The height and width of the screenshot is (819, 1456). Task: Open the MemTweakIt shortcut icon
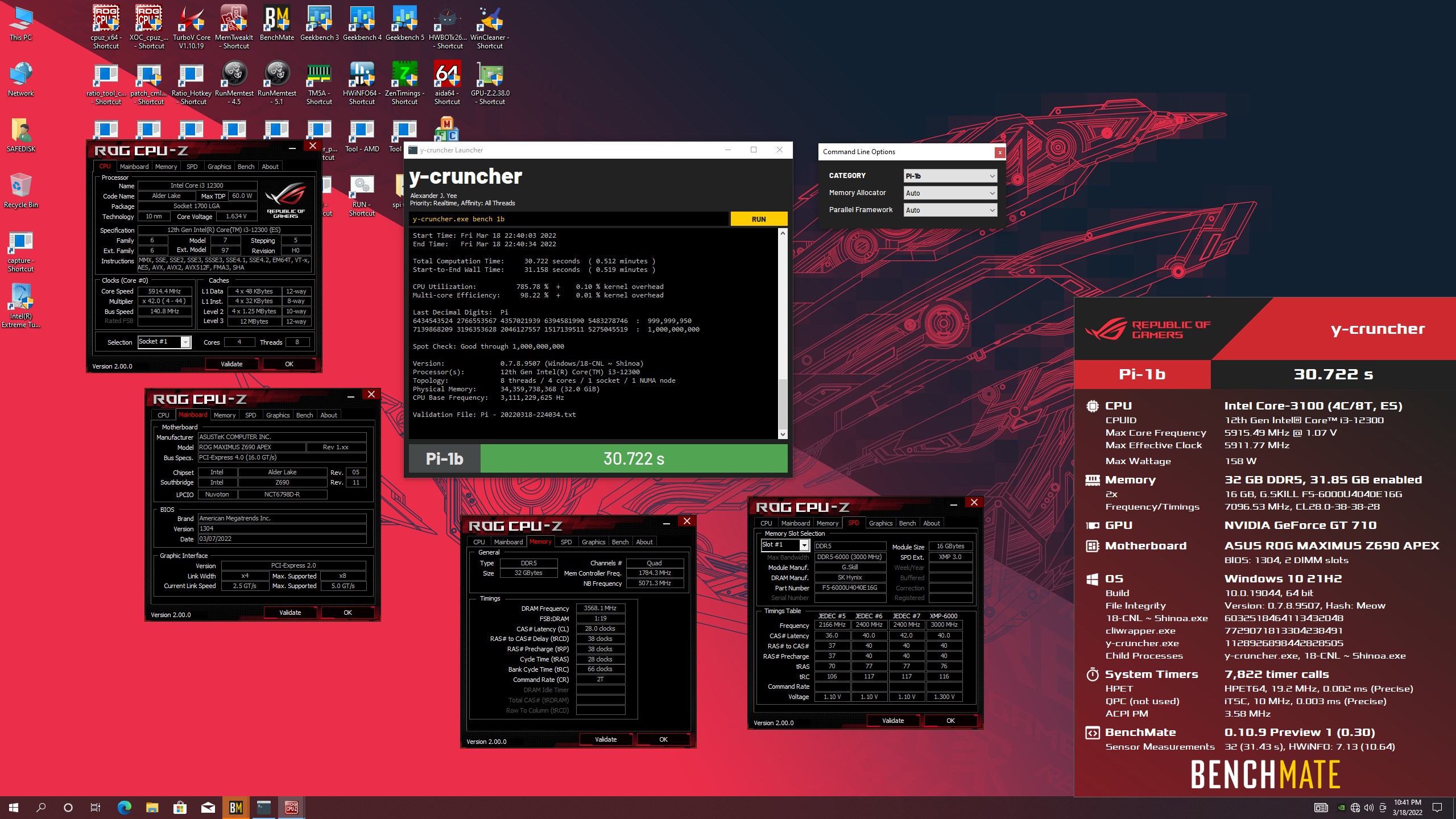coord(234,26)
